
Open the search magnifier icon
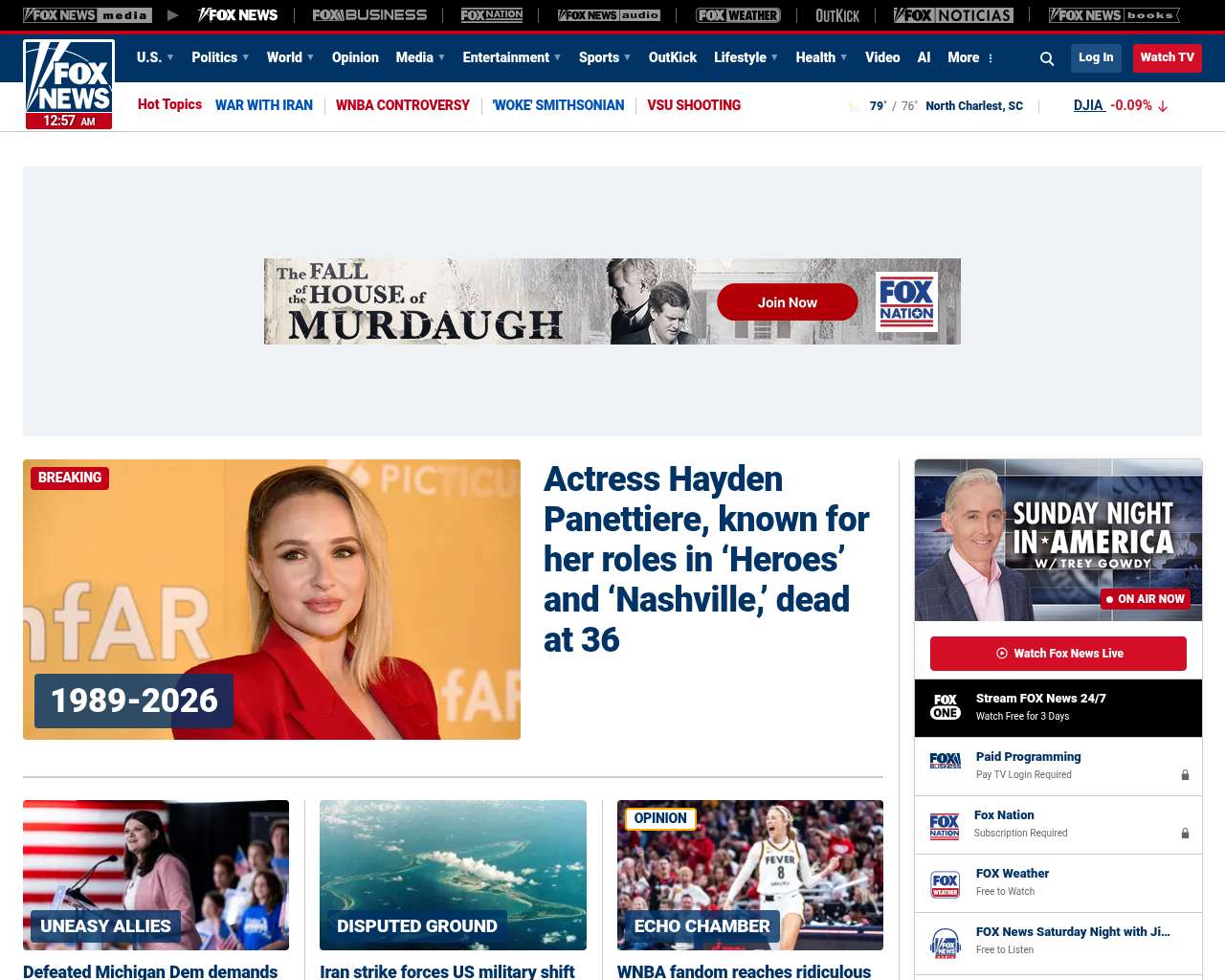(x=1047, y=58)
